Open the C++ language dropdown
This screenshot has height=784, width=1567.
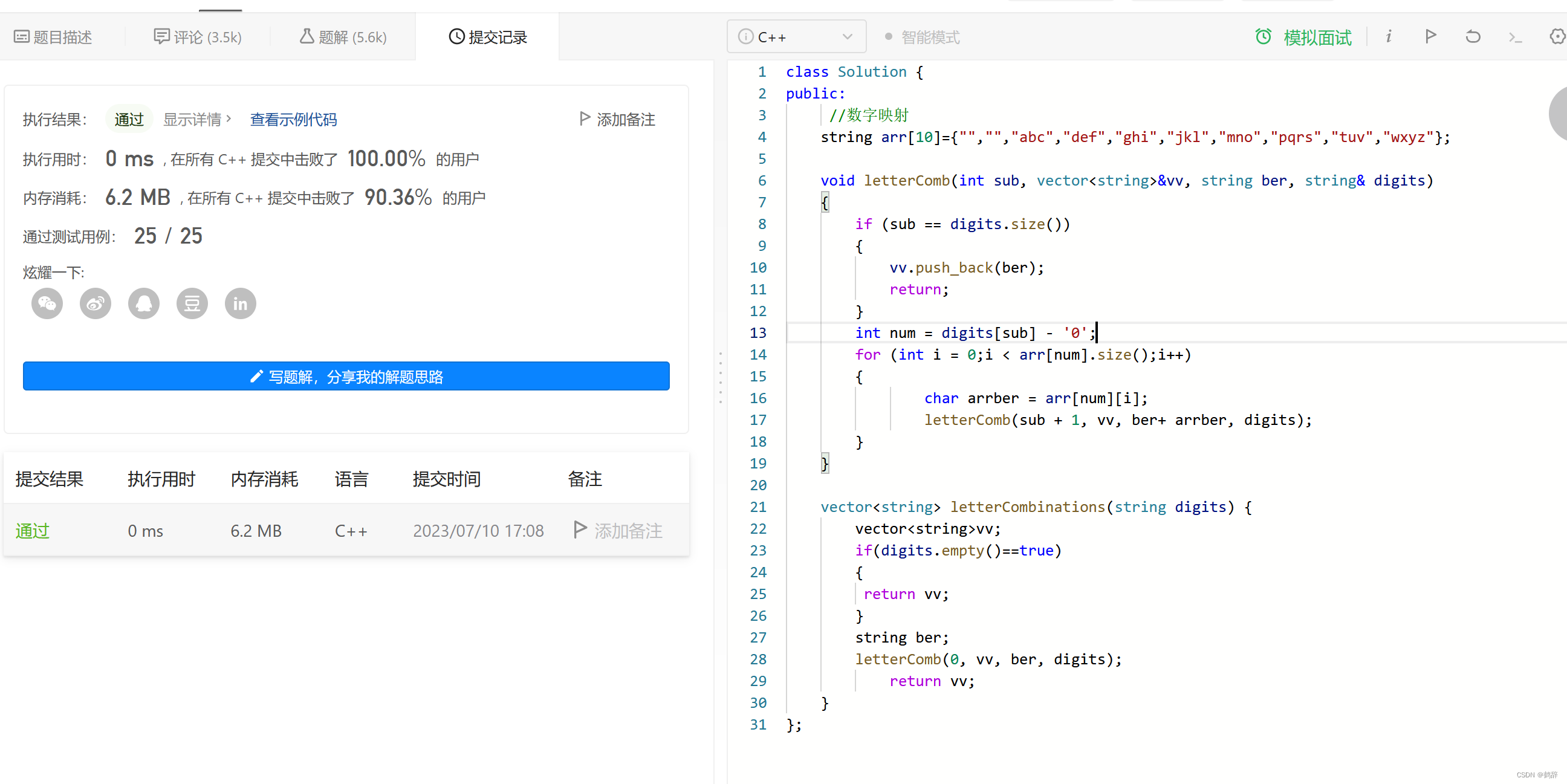pos(796,37)
